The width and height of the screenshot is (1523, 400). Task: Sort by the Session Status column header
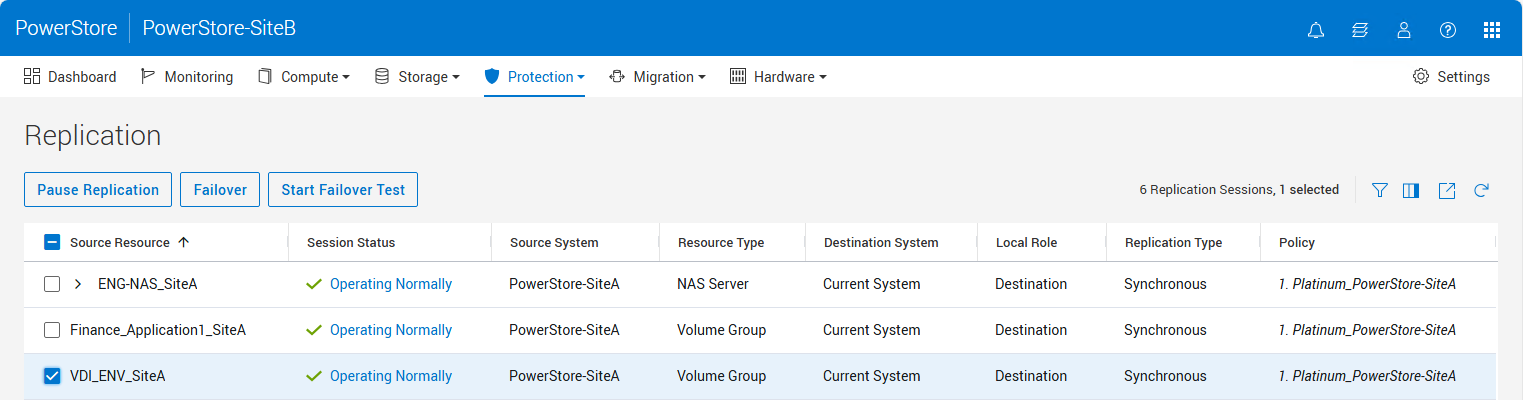351,242
